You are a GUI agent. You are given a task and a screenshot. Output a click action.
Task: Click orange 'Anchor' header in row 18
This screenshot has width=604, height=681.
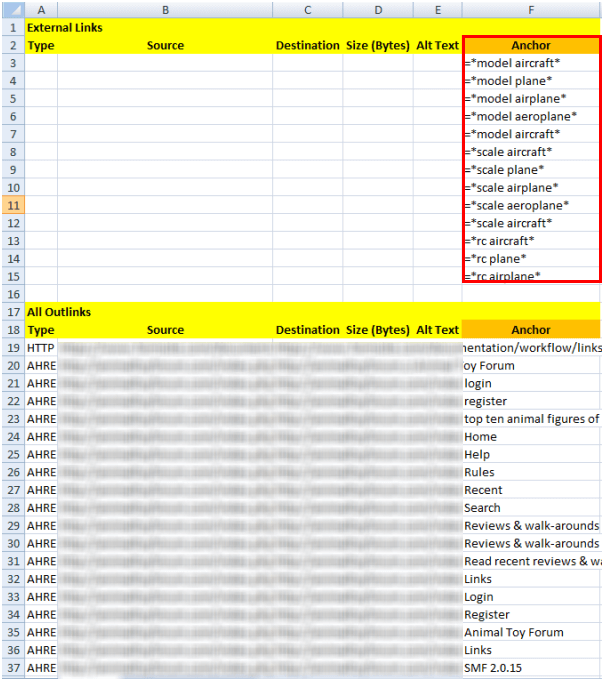tap(531, 330)
